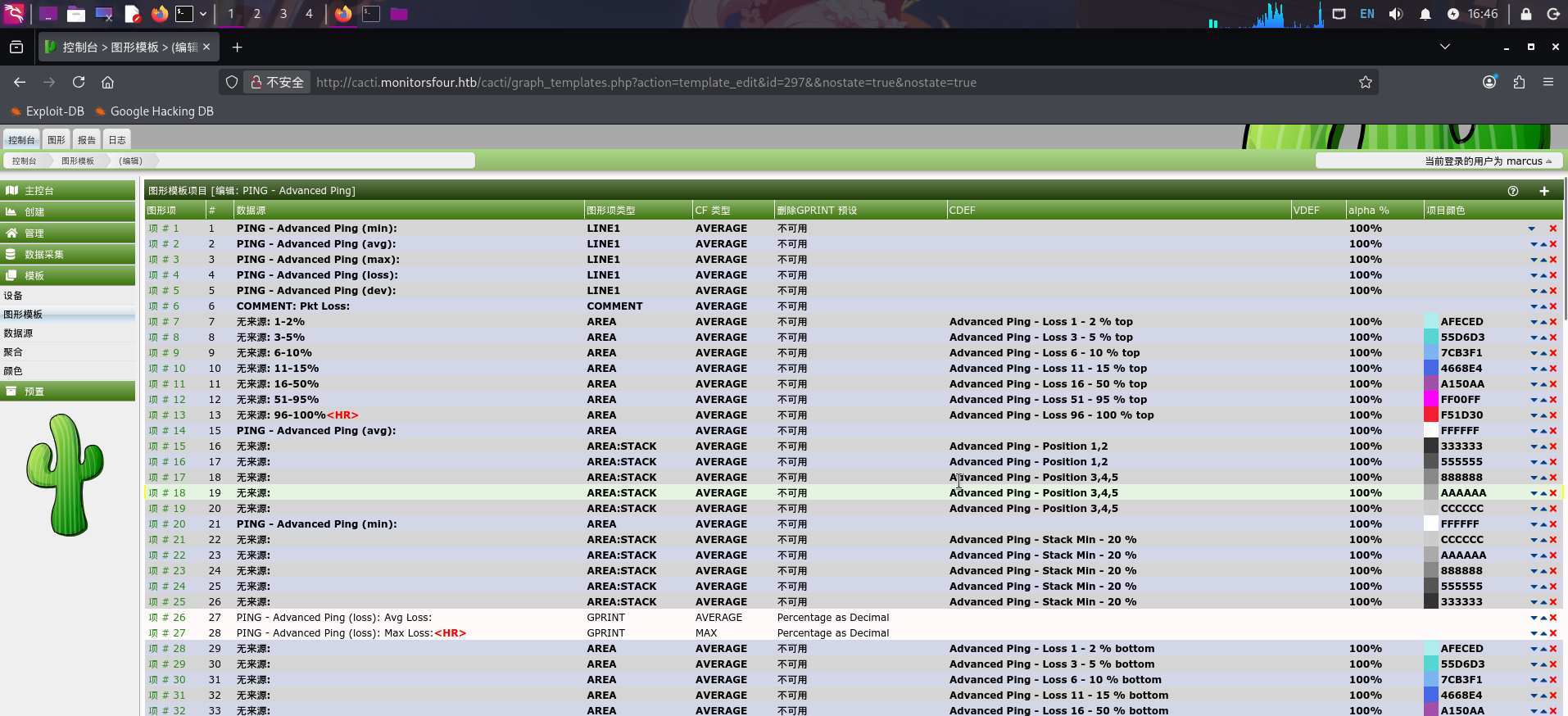Screen dimensions: 1568x716
Task: Delete item # 7 with red X
Action: click(1553, 322)
